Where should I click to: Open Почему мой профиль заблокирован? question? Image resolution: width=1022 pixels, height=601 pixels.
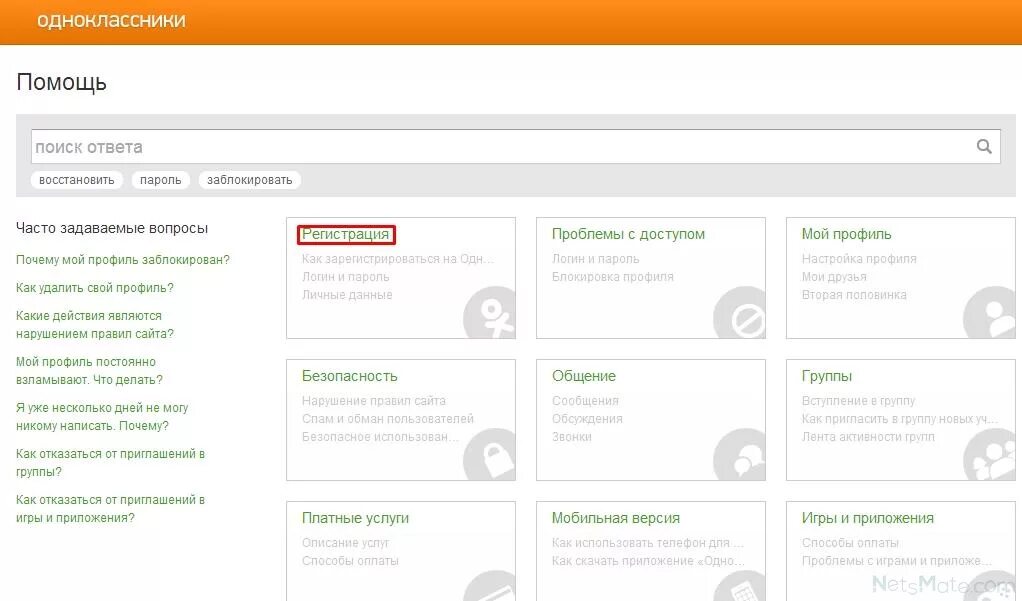pyautogui.click(x=123, y=259)
